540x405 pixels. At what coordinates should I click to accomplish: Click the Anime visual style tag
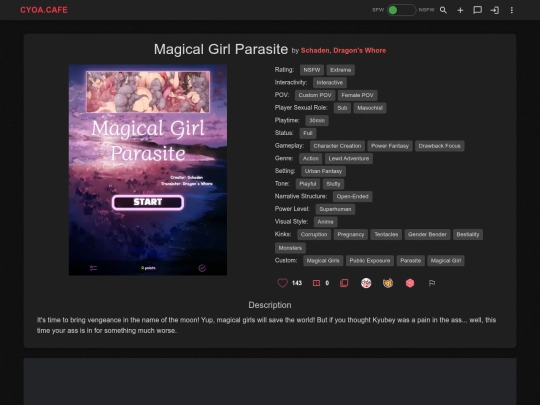click(x=325, y=222)
